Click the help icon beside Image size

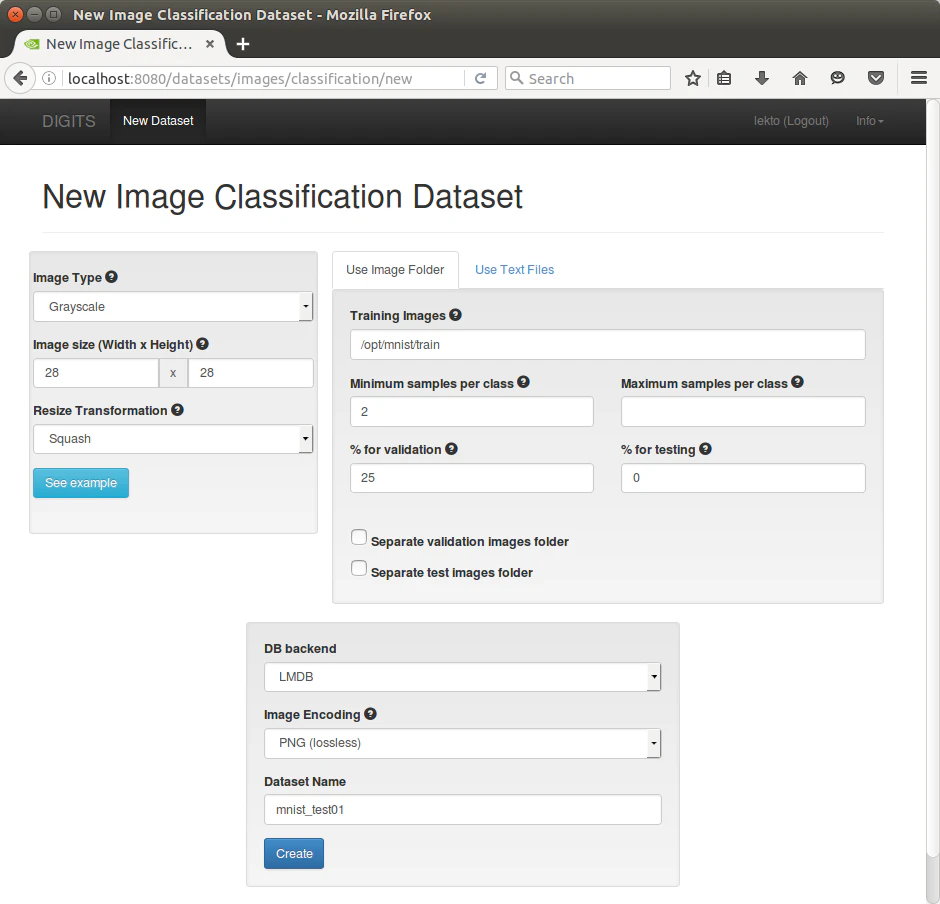point(203,344)
